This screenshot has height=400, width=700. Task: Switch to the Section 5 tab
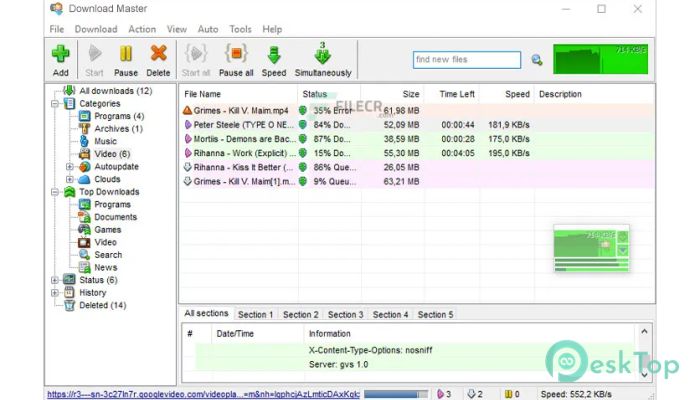click(x=435, y=315)
